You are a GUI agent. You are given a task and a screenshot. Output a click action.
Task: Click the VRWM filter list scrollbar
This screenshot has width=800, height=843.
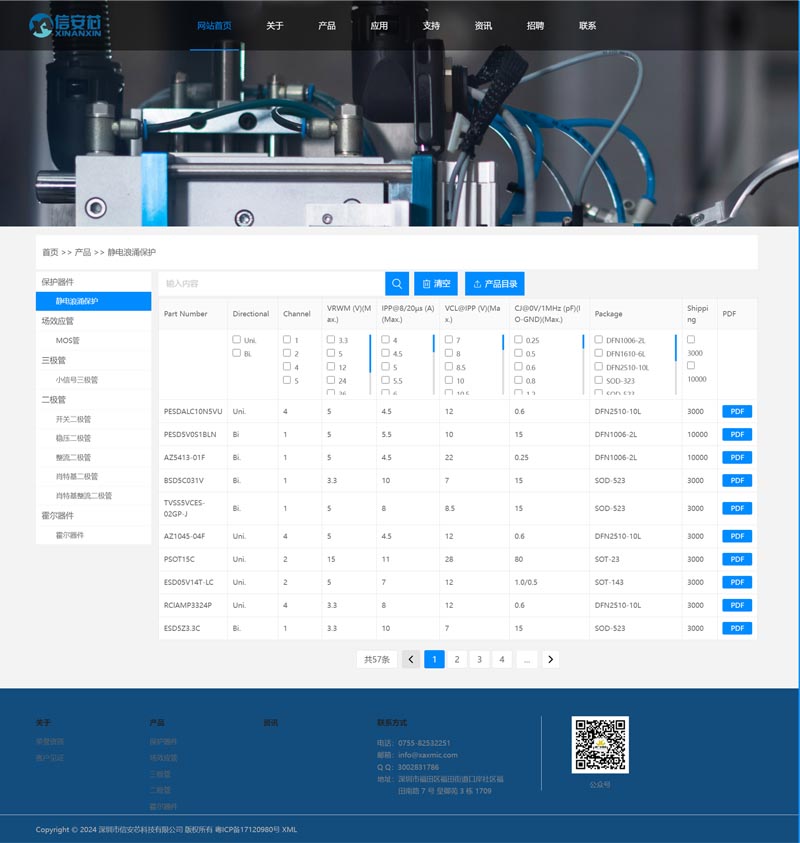click(370, 354)
